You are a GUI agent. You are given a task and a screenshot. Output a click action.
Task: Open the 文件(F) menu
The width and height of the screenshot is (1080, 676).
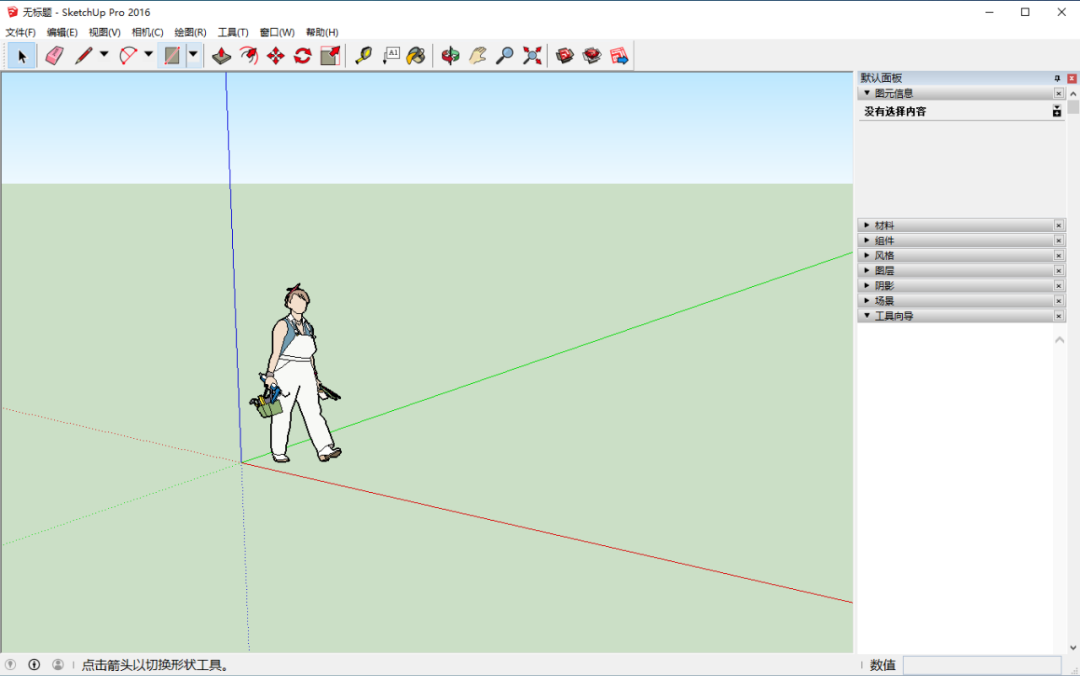point(20,32)
